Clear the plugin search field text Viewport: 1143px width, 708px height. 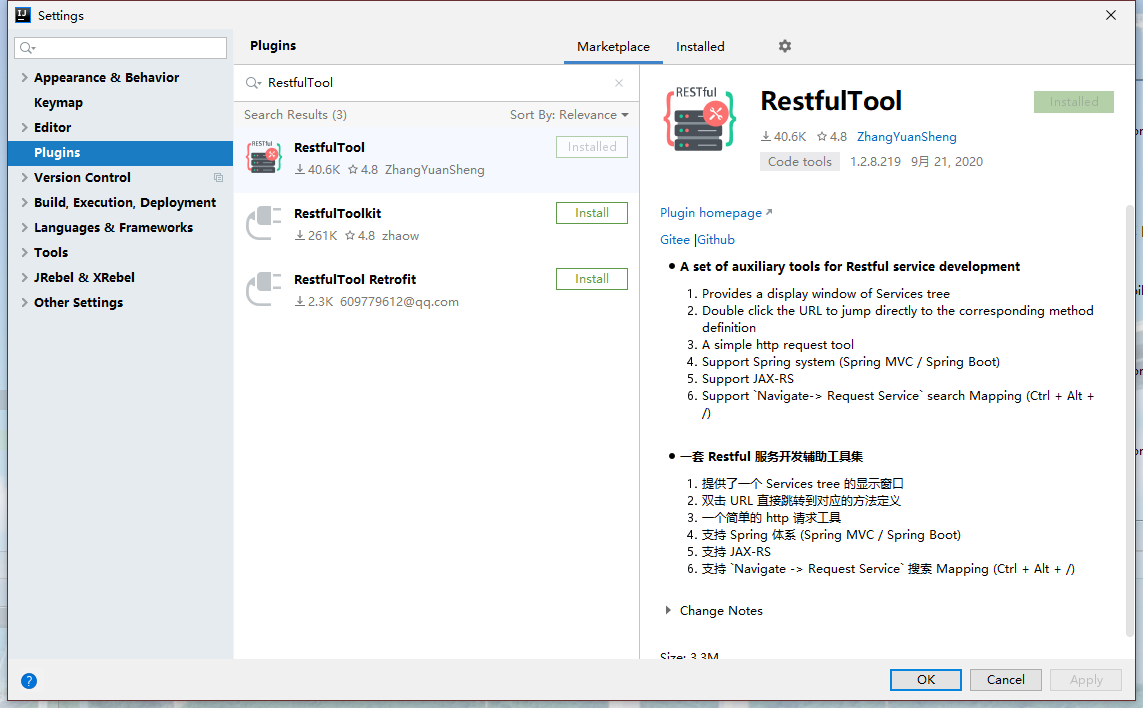[619, 83]
